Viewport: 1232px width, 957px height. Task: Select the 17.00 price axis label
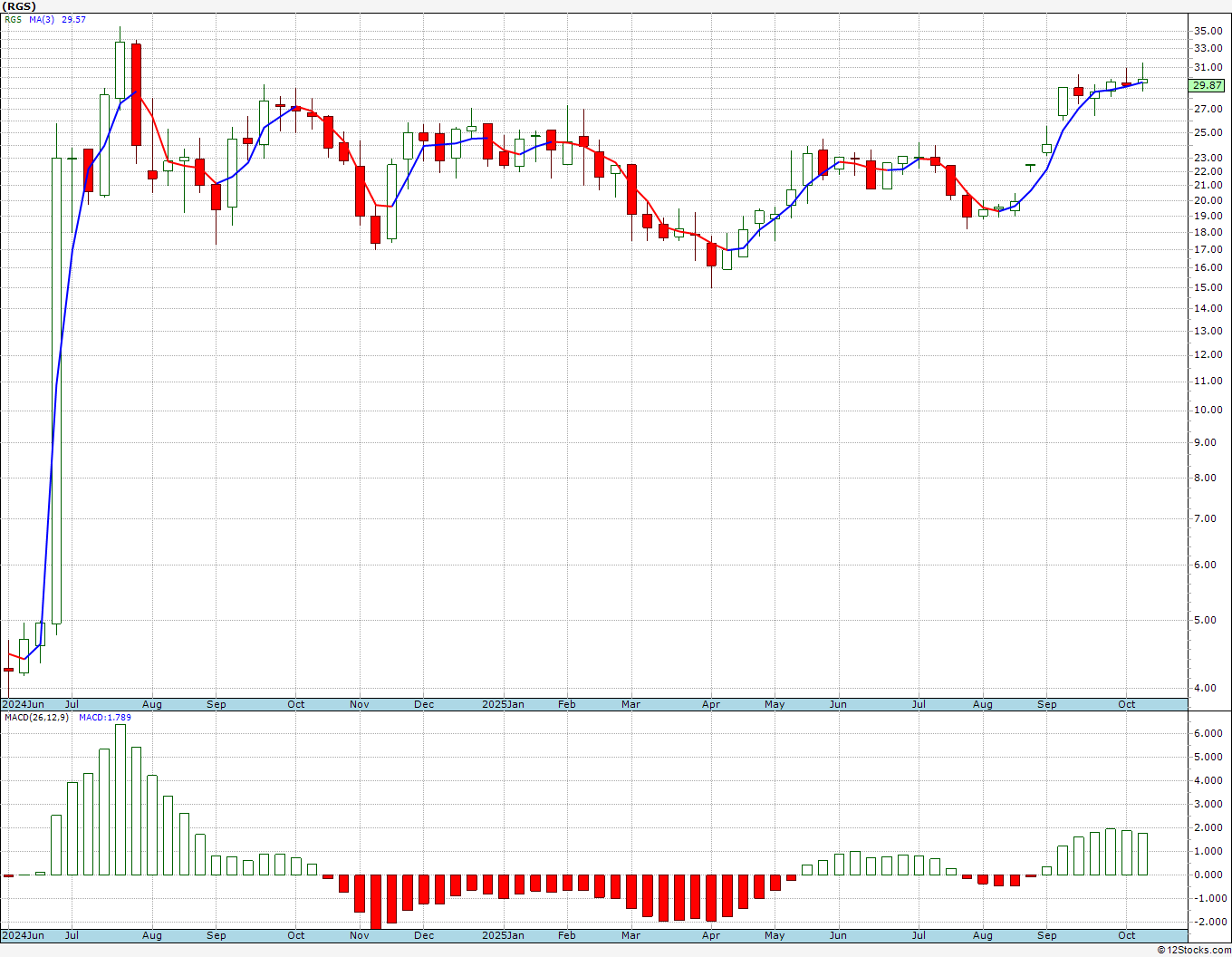(x=1208, y=249)
